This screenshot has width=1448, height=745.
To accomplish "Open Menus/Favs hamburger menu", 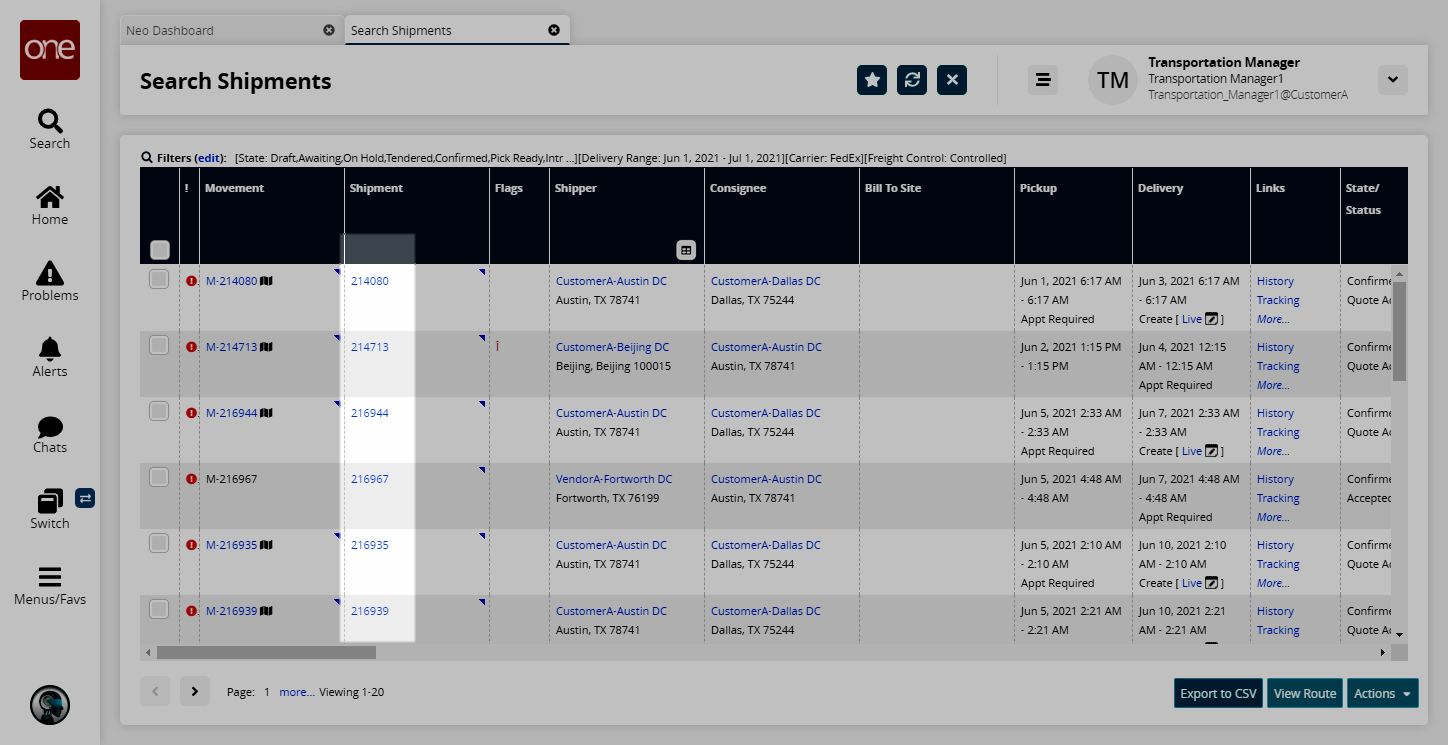I will (49, 578).
